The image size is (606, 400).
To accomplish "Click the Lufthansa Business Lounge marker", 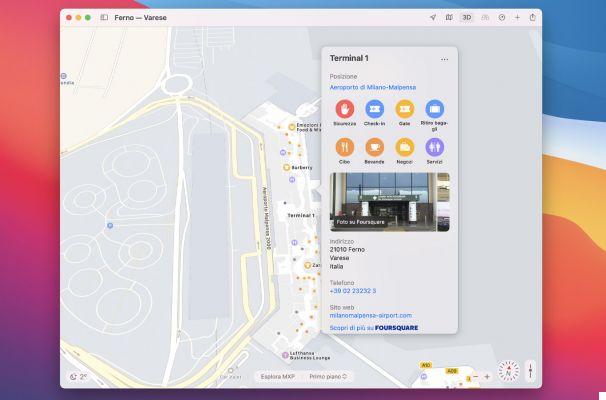I will pos(285,355).
